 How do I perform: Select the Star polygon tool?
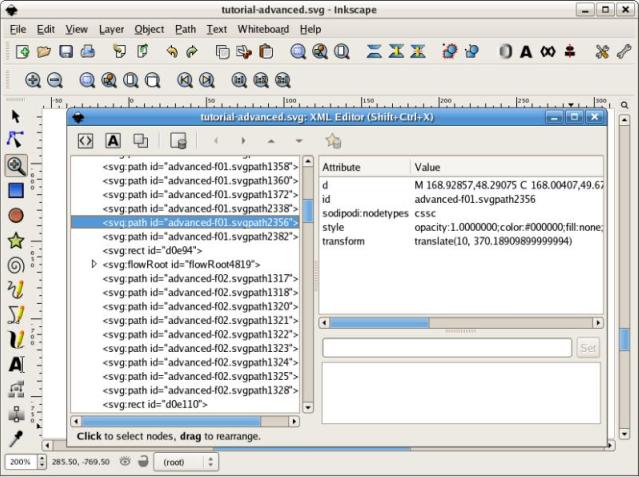click(x=15, y=240)
